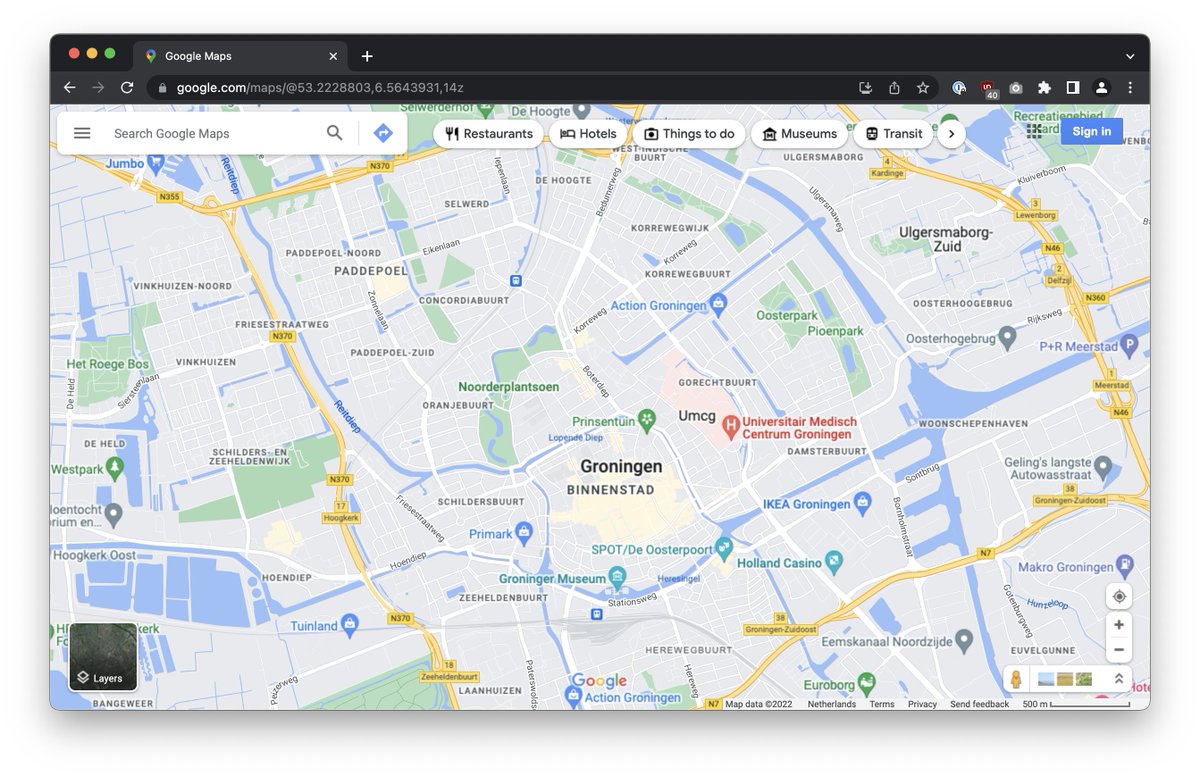Open the IKEA Groningen map marker
Image resolution: width=1200 pixels, height=776 pixels.
[x=860, y=503]
